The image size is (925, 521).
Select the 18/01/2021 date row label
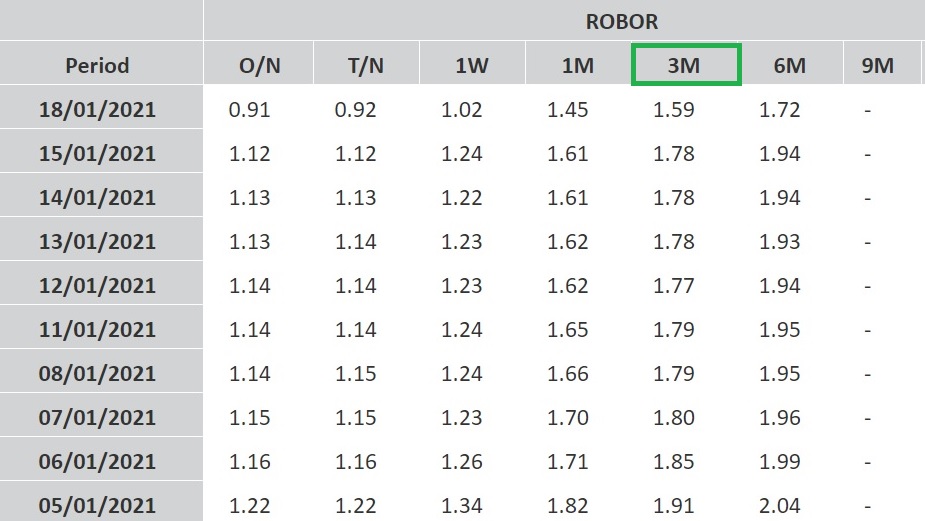click(x=98, y=110)
